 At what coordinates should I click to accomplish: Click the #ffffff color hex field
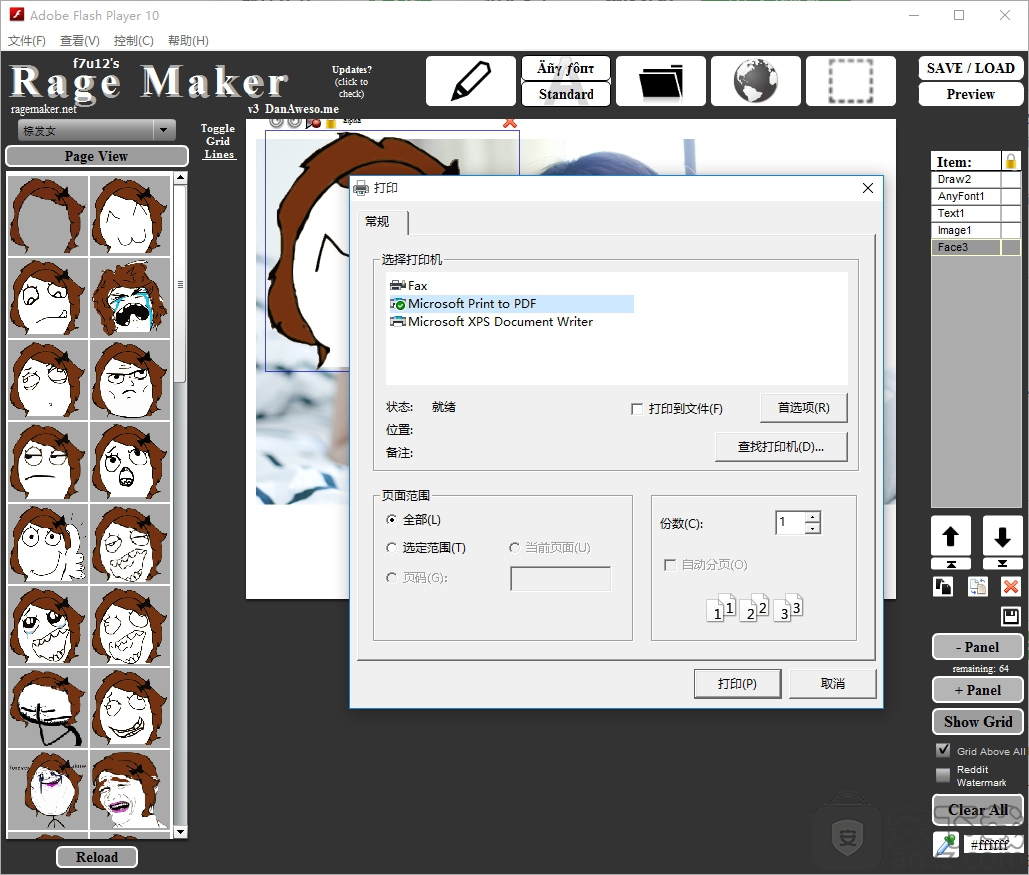[x=991, y=844]
